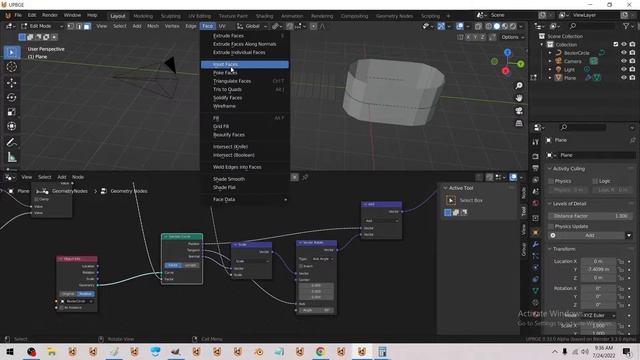
Task: Click the Shade Smooth menu entry
Action: (244, 179)
